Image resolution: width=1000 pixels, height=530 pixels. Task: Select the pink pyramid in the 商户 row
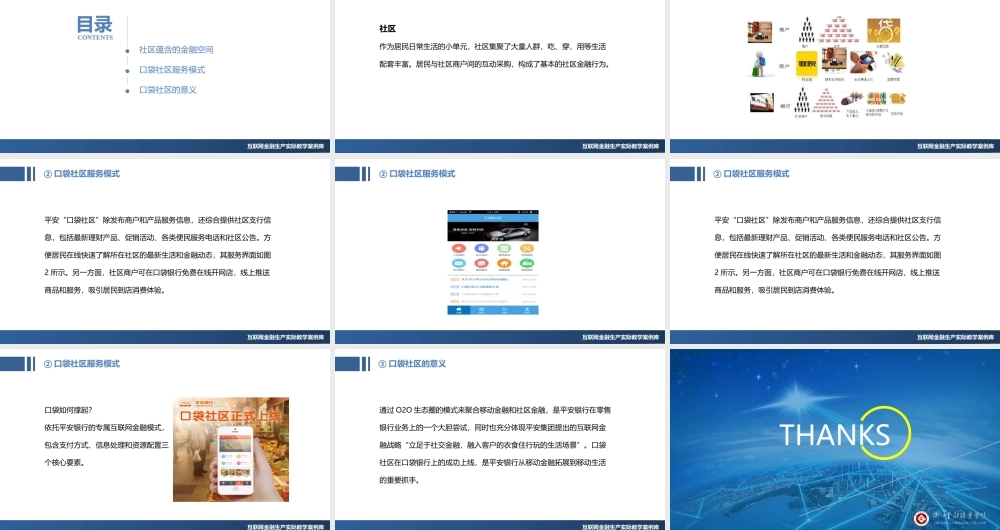click(837, 30)
